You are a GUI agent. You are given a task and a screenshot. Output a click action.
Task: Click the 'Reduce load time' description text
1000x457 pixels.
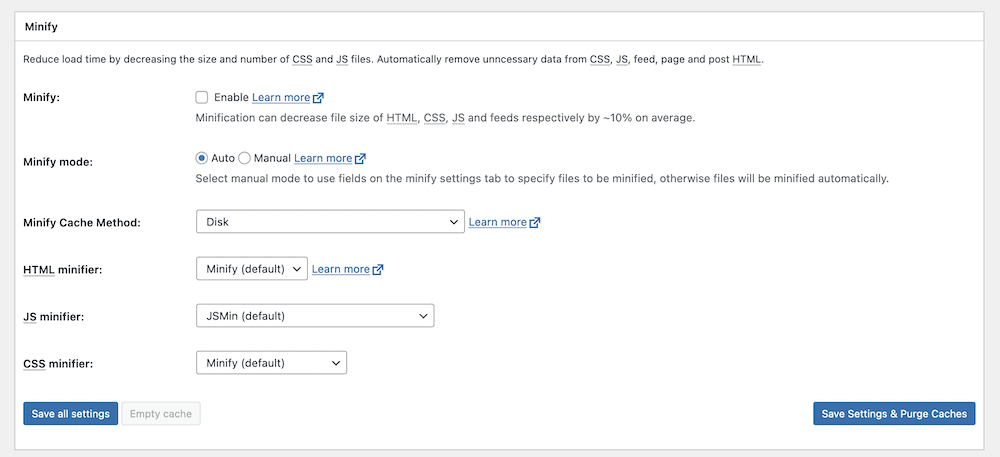click(x=393, y=59)
